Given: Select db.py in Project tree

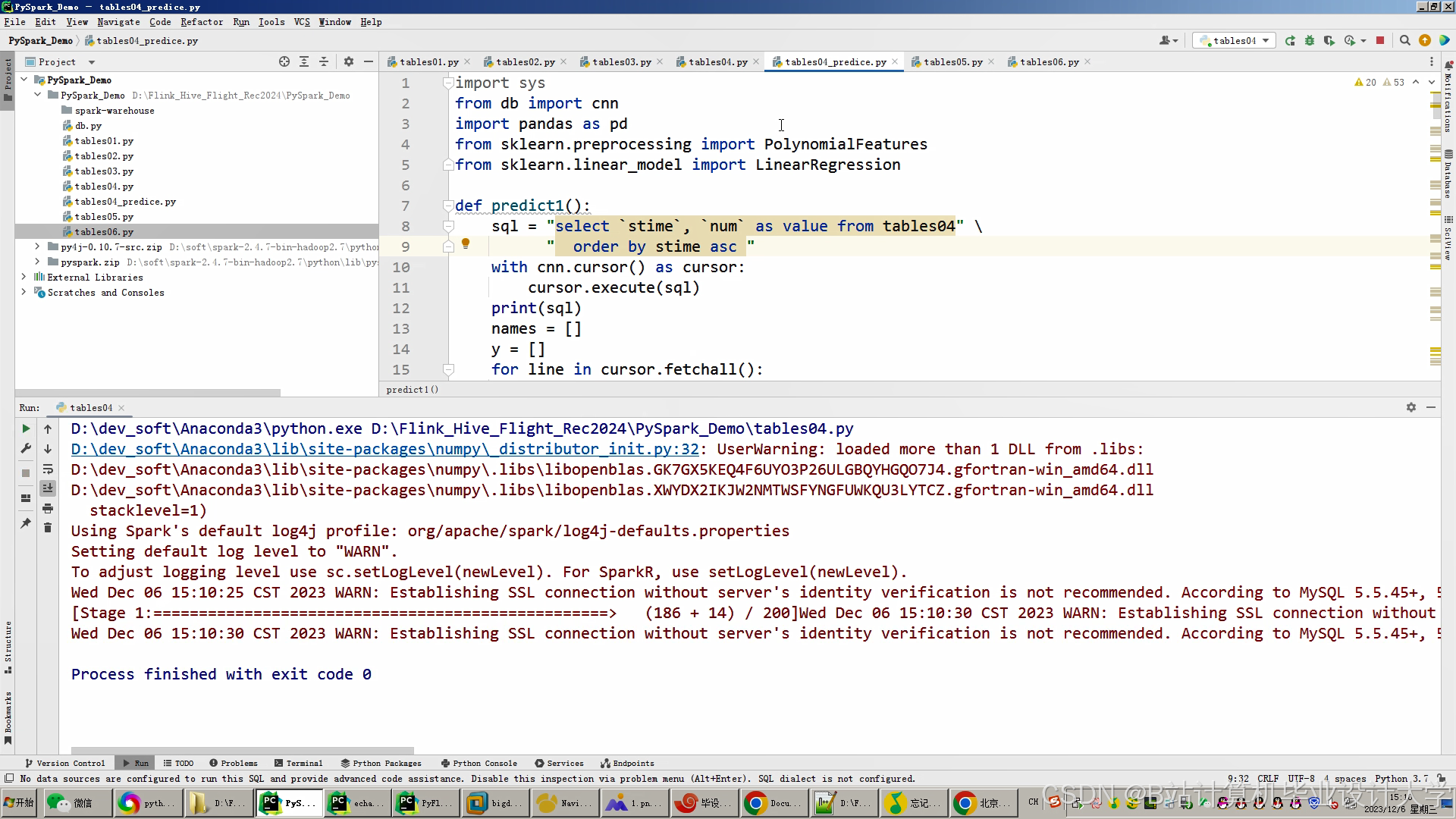Looking at the screenshot, I should click(88, 126).
